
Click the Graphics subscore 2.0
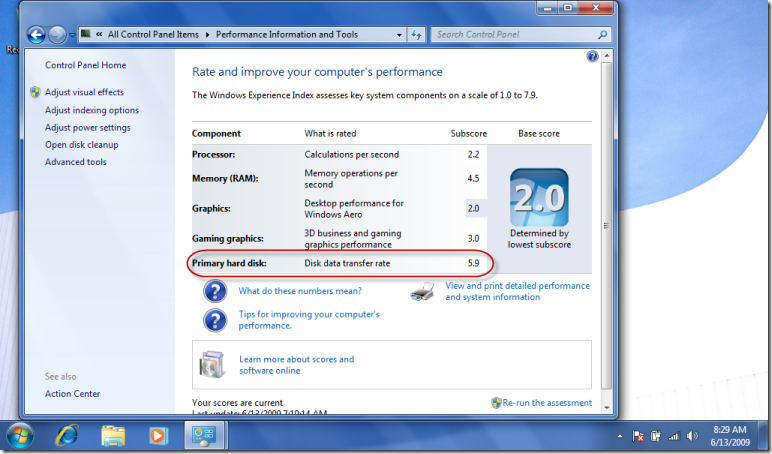(473, 208)
